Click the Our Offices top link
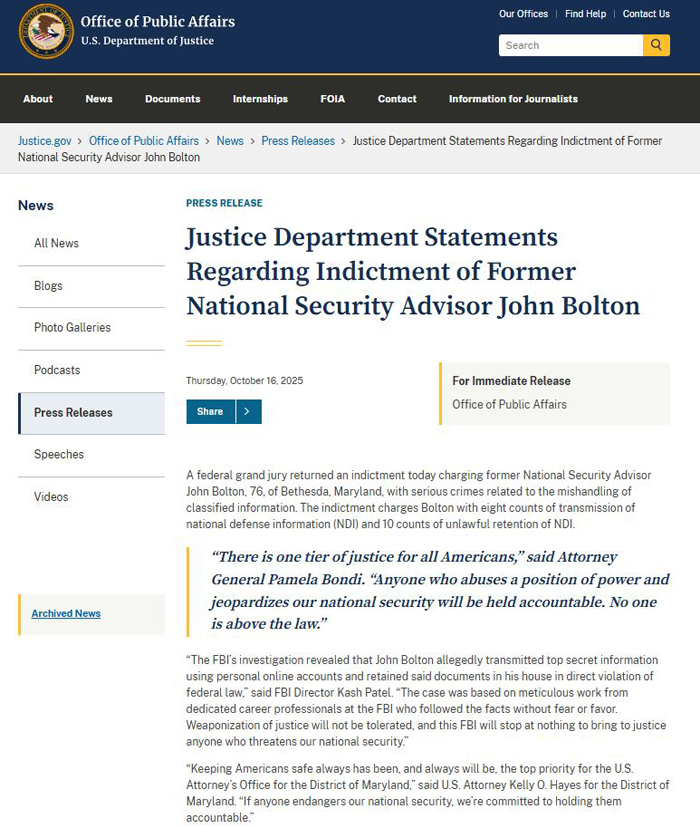 (x=523, y=14)
